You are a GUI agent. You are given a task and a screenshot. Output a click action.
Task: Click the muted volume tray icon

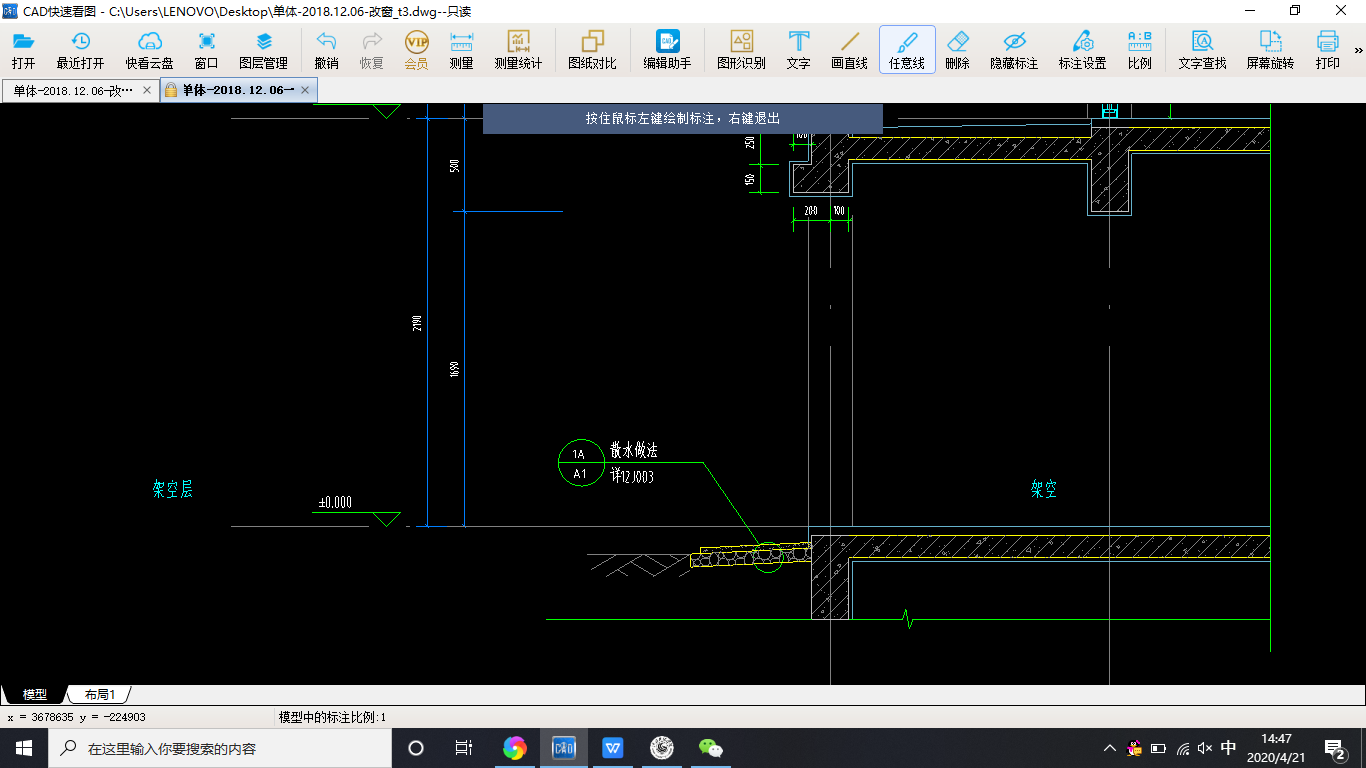pos(1205,748)
